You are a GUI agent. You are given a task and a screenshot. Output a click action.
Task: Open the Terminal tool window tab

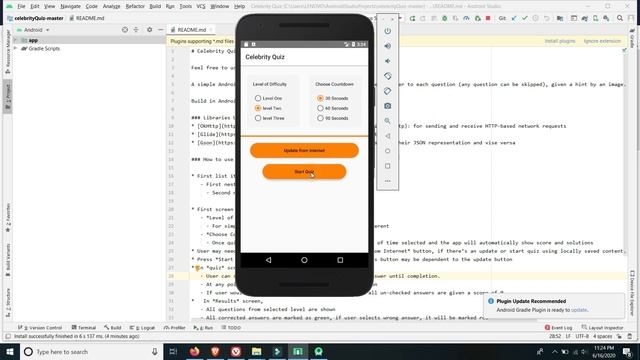(x=84, y=327)
